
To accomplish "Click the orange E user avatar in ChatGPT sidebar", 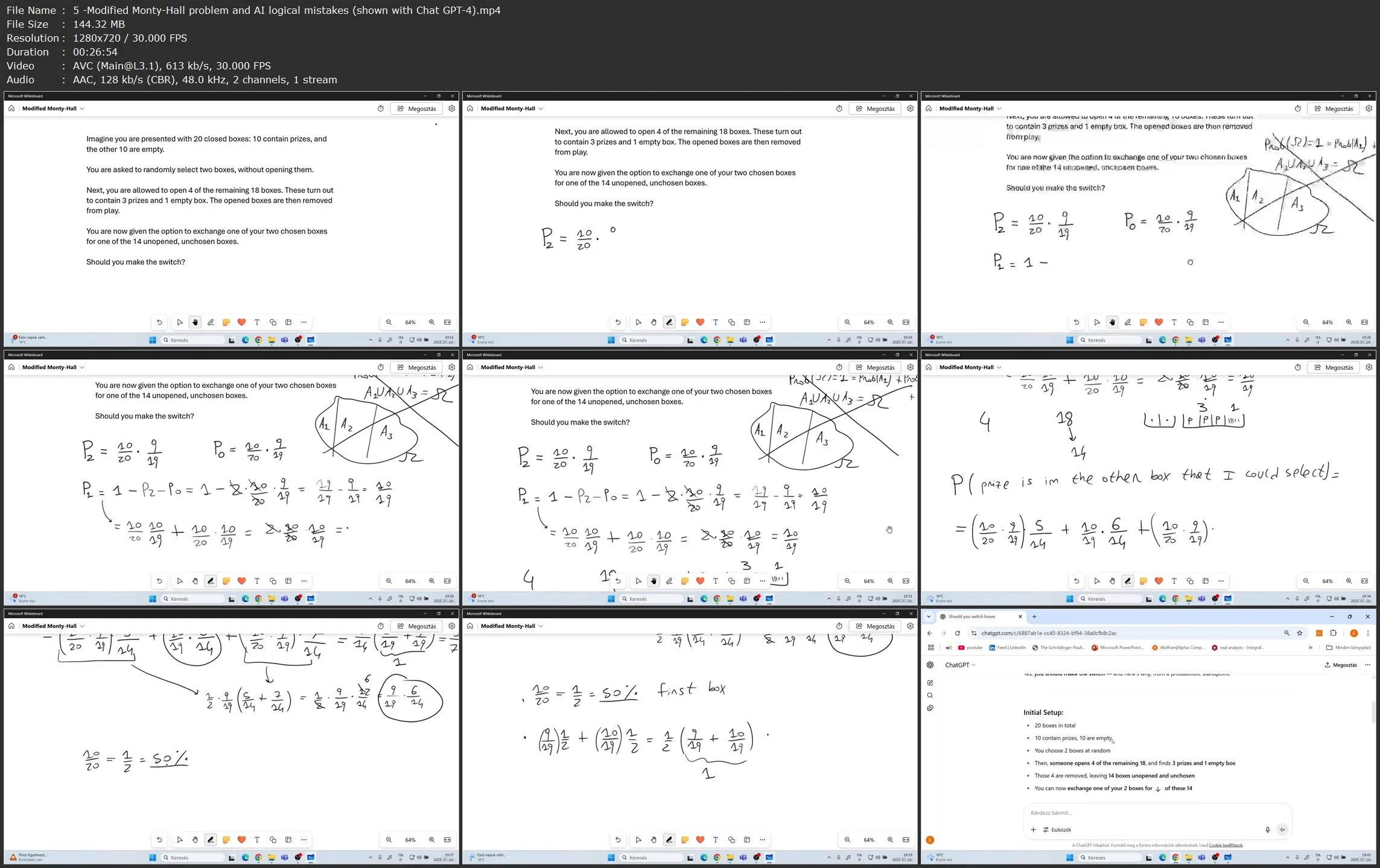I will click(x=930, y=840).
